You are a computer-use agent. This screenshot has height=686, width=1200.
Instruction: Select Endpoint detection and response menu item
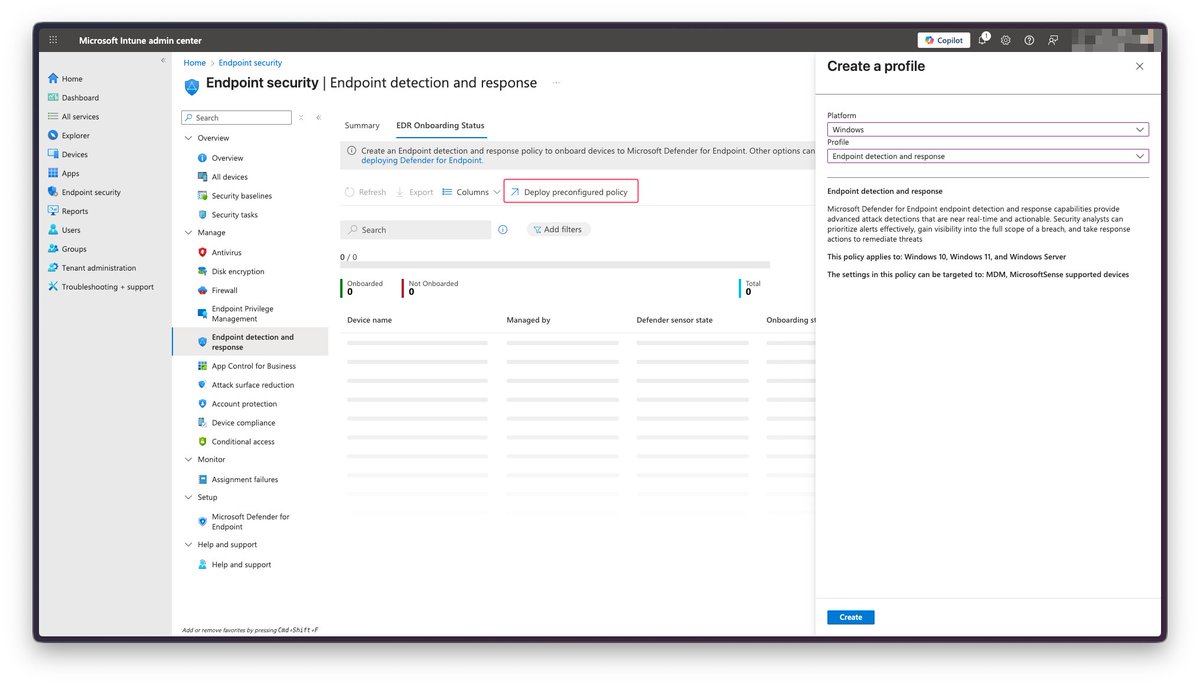(x=250, y=342)
